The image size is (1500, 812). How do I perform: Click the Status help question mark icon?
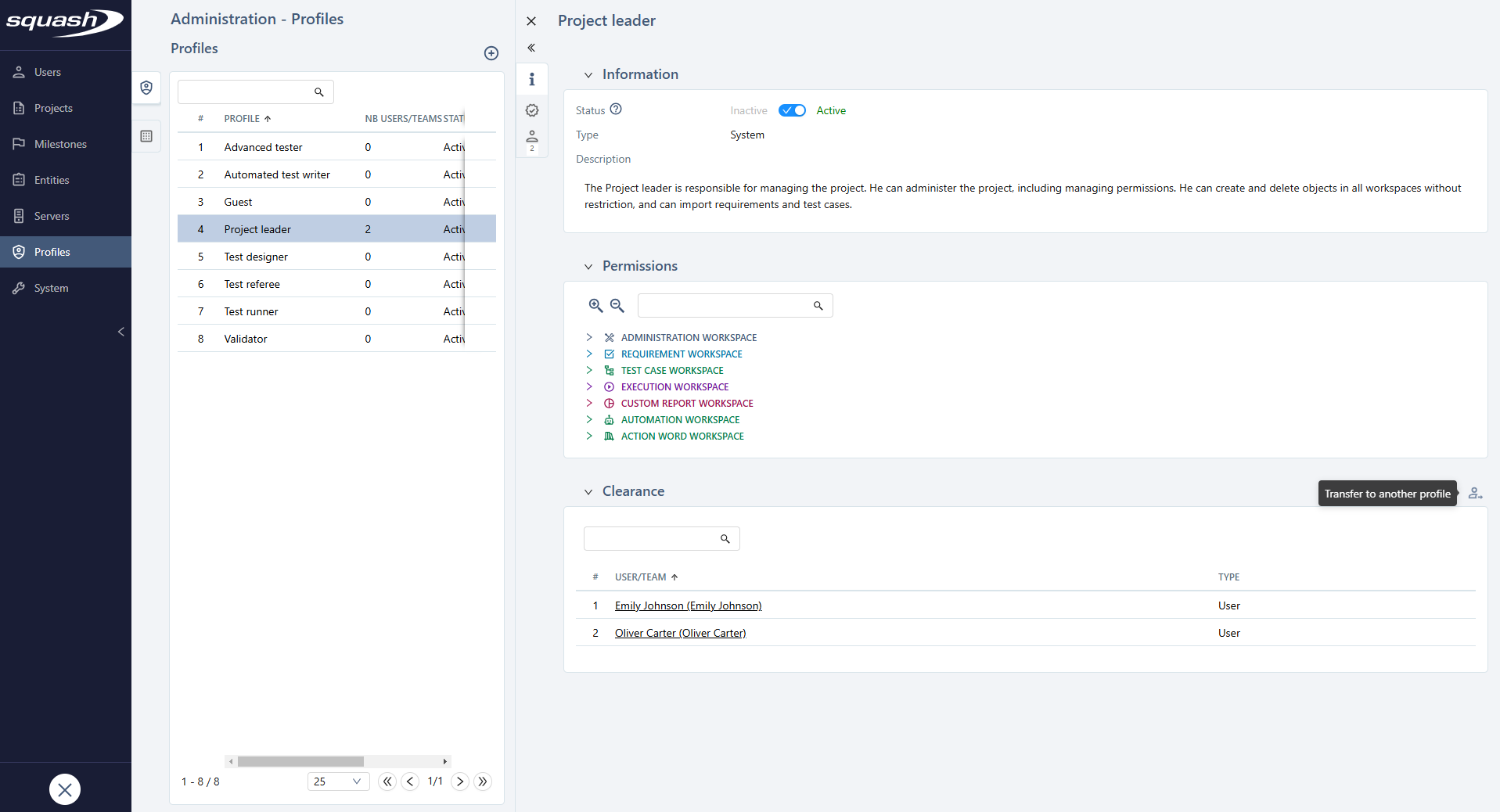tap(616, 110)
